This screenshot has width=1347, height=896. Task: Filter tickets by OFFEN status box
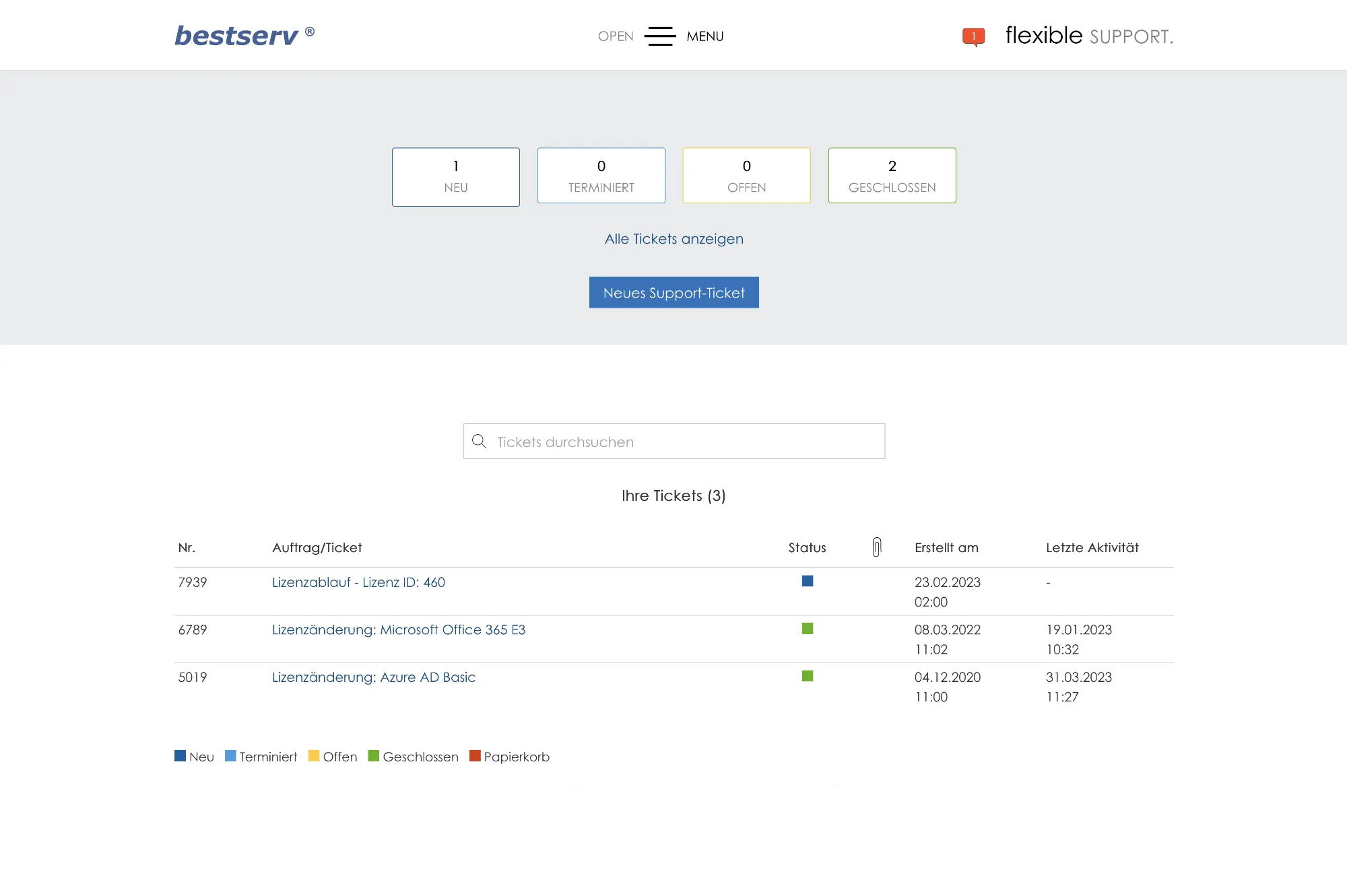click(x=747, y=176)
